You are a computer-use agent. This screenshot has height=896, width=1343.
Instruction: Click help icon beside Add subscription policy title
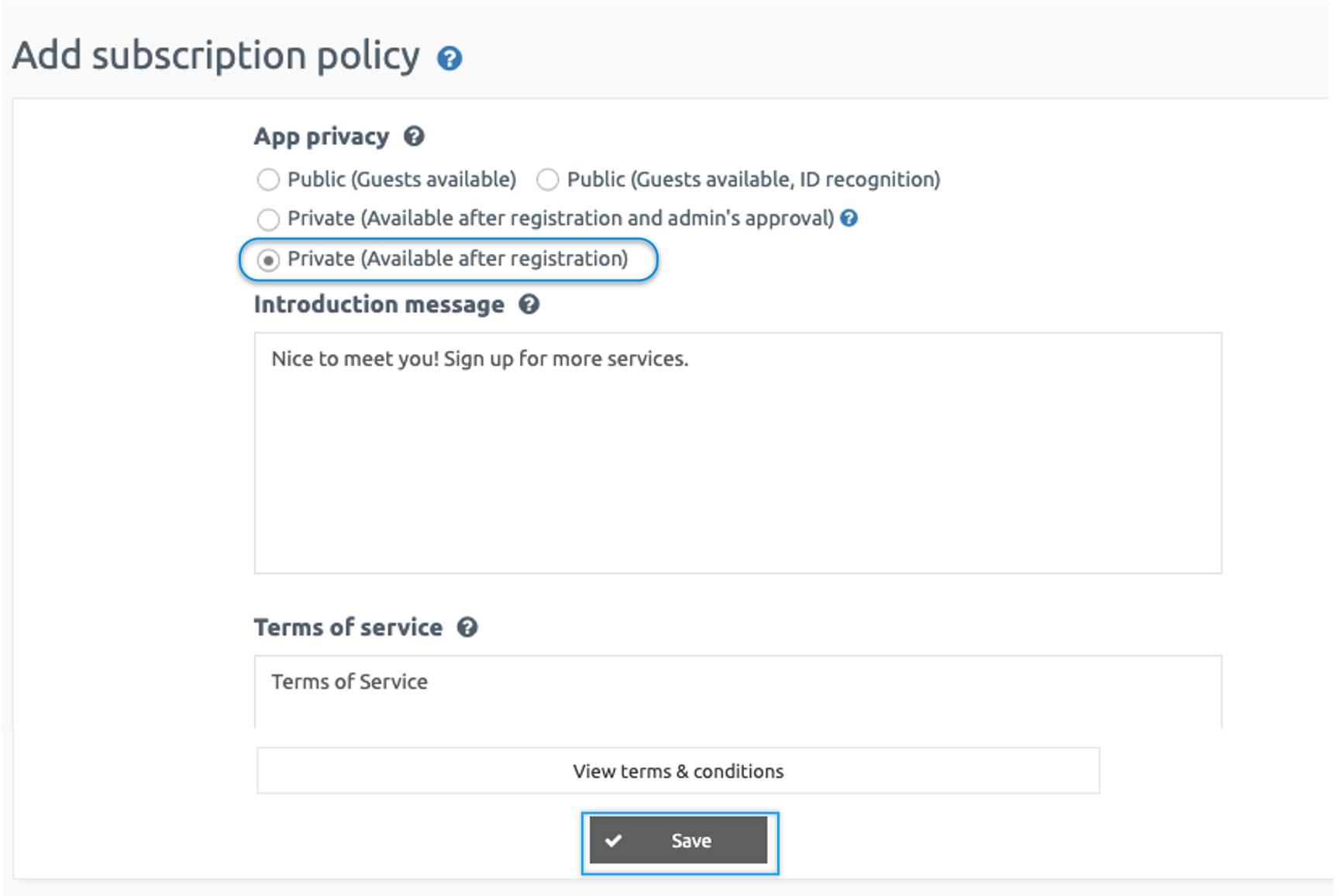(449, 59)
